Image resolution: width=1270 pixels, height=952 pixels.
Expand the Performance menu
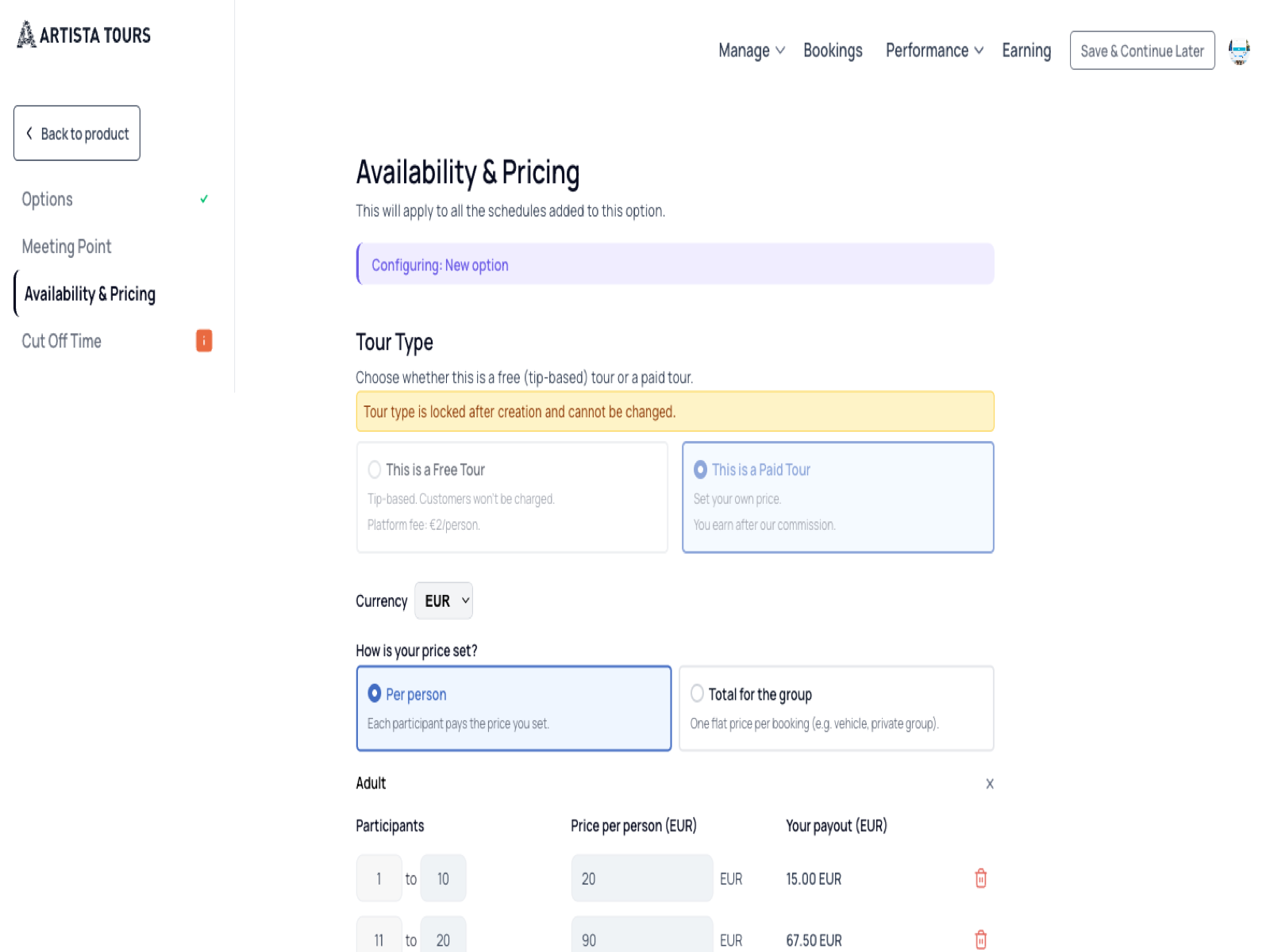point(934,51)
